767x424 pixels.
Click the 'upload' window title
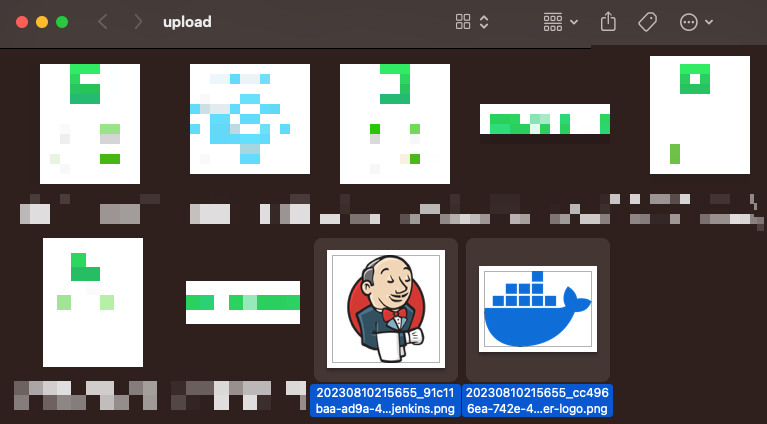click(187, 22)
